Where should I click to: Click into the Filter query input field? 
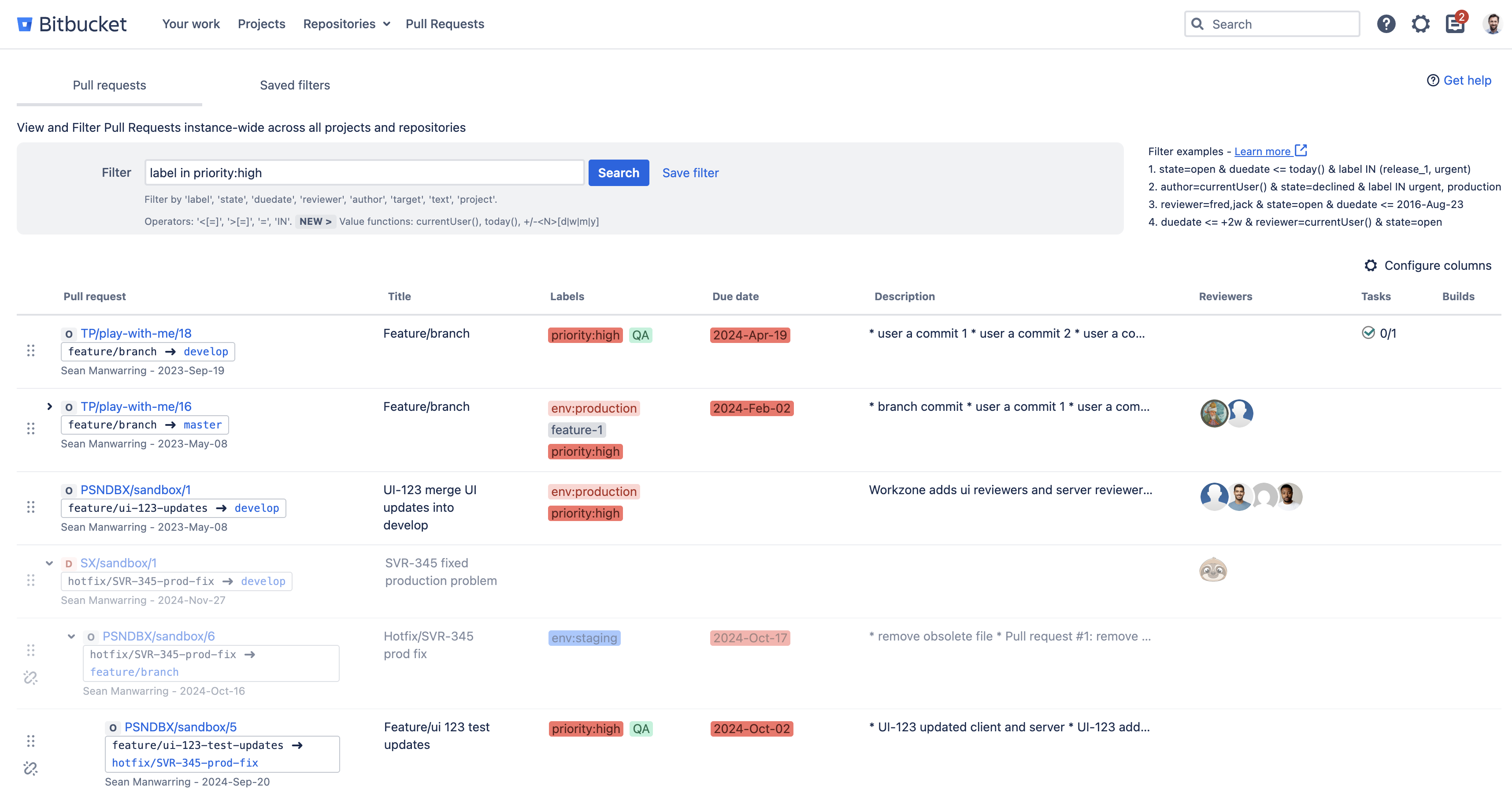(364, 173)
